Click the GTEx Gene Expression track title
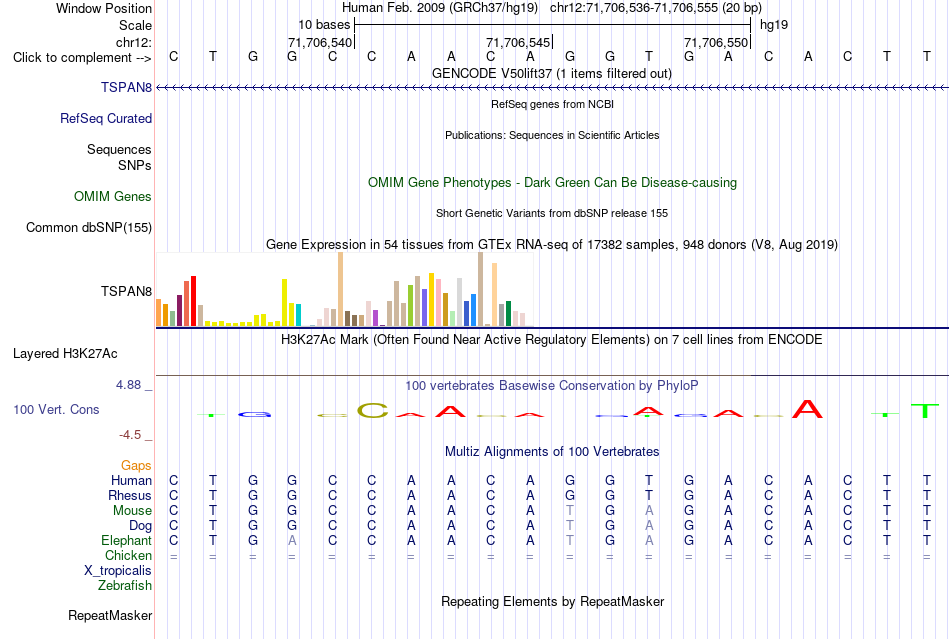 pyautogui.click(x=552, y=245)
